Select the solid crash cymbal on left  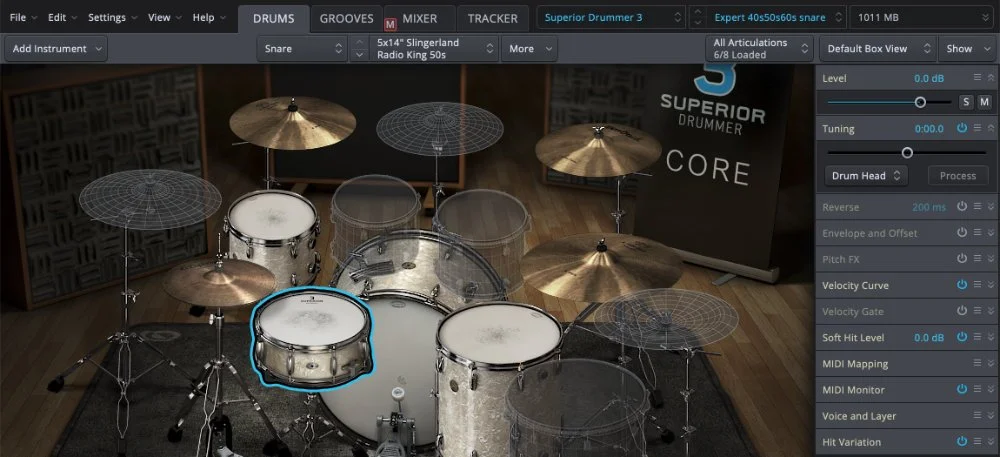(x=293, y=122)
